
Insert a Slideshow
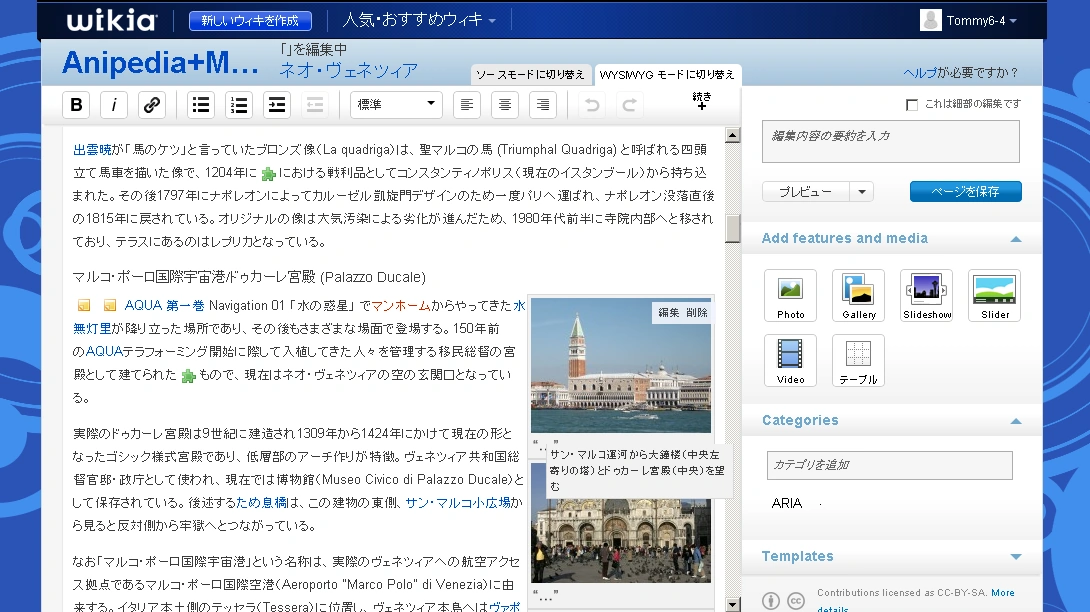pyautogui.click(x=927, y=296)
